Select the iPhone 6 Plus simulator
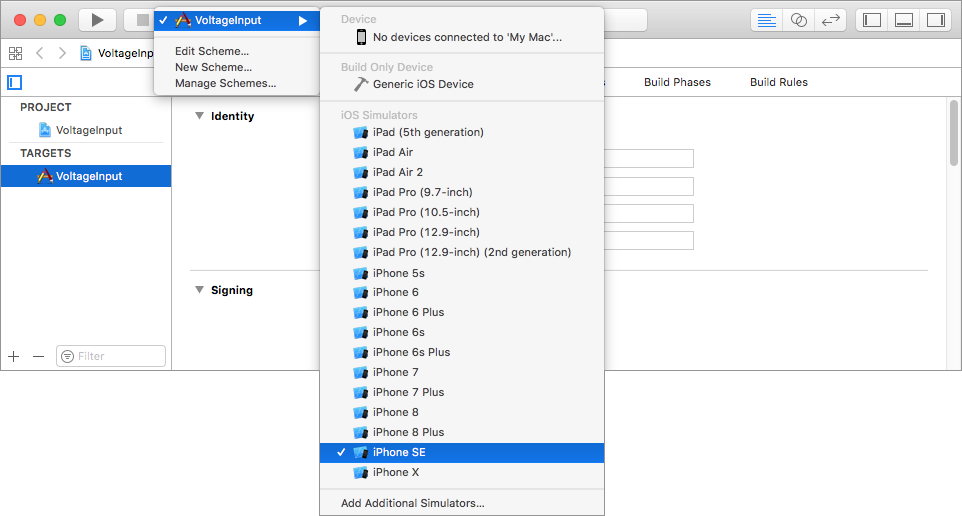Image resolution: width=962 pixels, height=516 pixels. (462, 312)
